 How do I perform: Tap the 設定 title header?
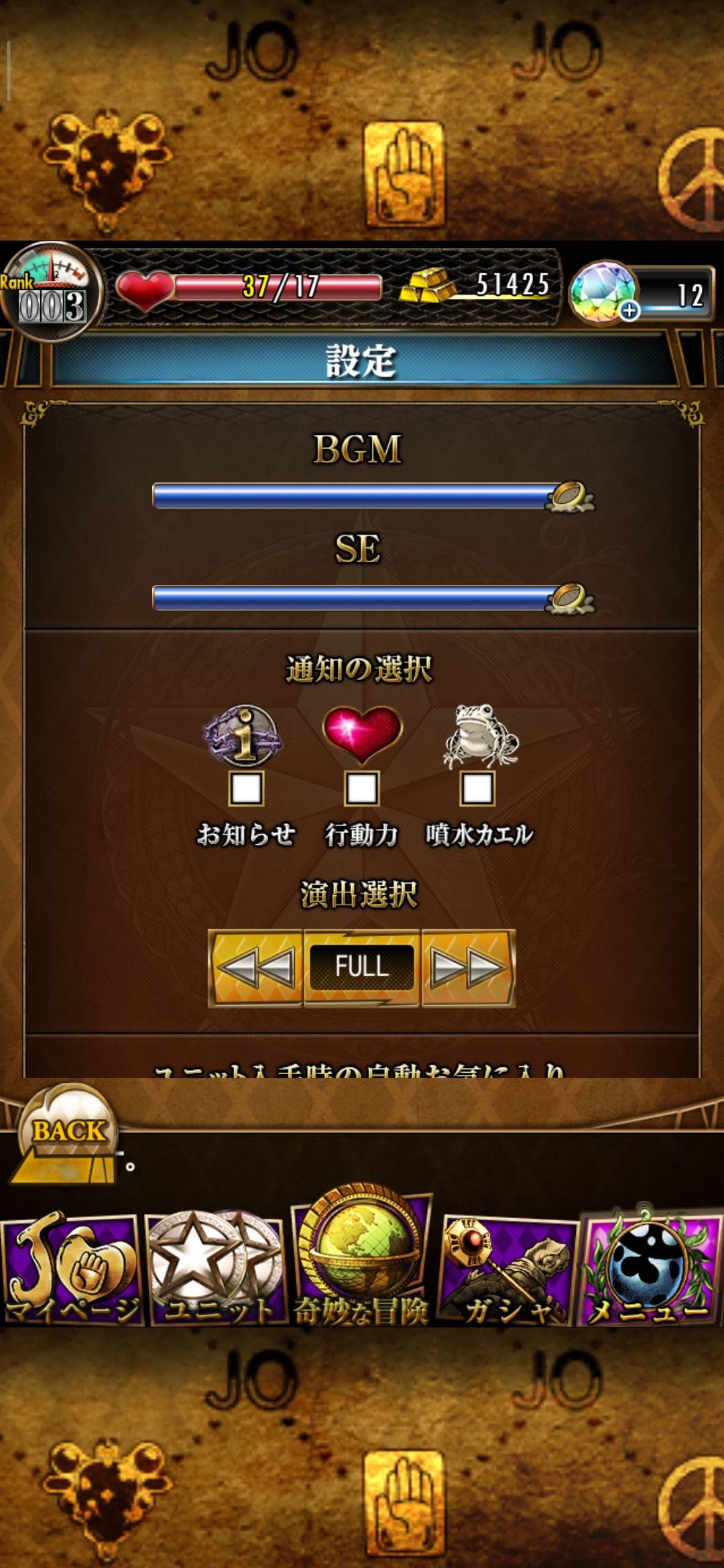point(362,361)
